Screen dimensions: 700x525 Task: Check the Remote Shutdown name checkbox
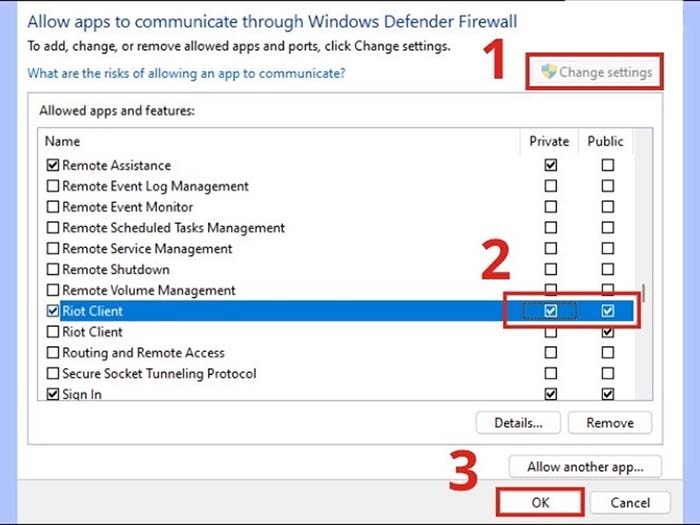tap(53, 269)
